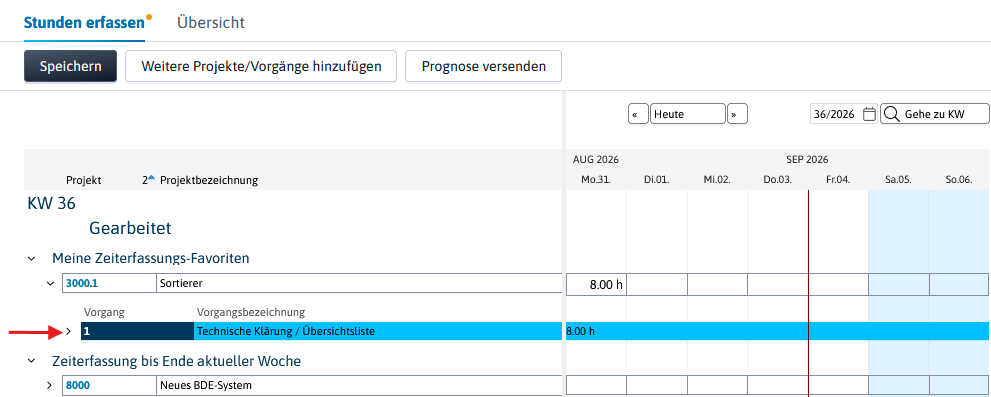The image size is (991, 397).
Task: Click the Gearbeitet heading
Action: click(130, 228)
